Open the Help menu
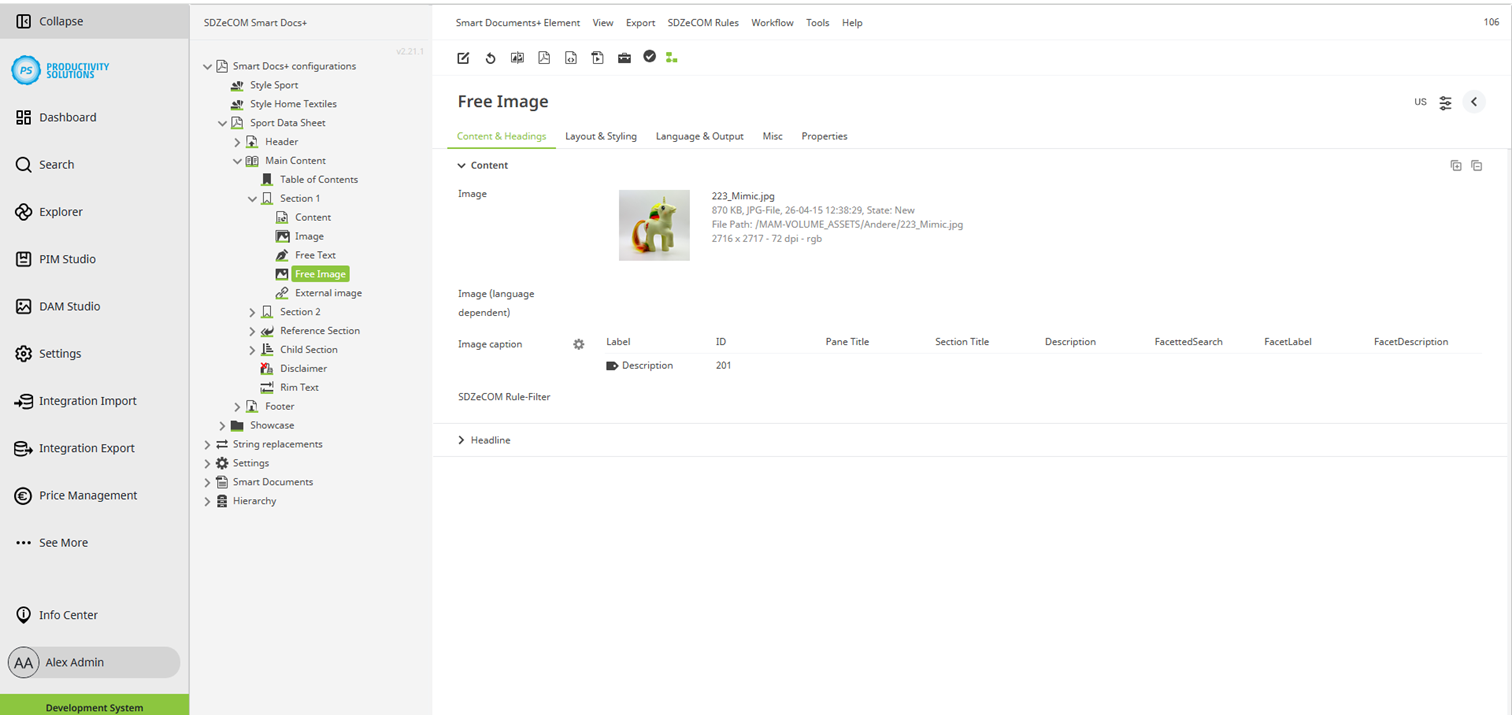The width and height of the screenshot is (1512, 715). pyautogui.click(x=852, y=23)
